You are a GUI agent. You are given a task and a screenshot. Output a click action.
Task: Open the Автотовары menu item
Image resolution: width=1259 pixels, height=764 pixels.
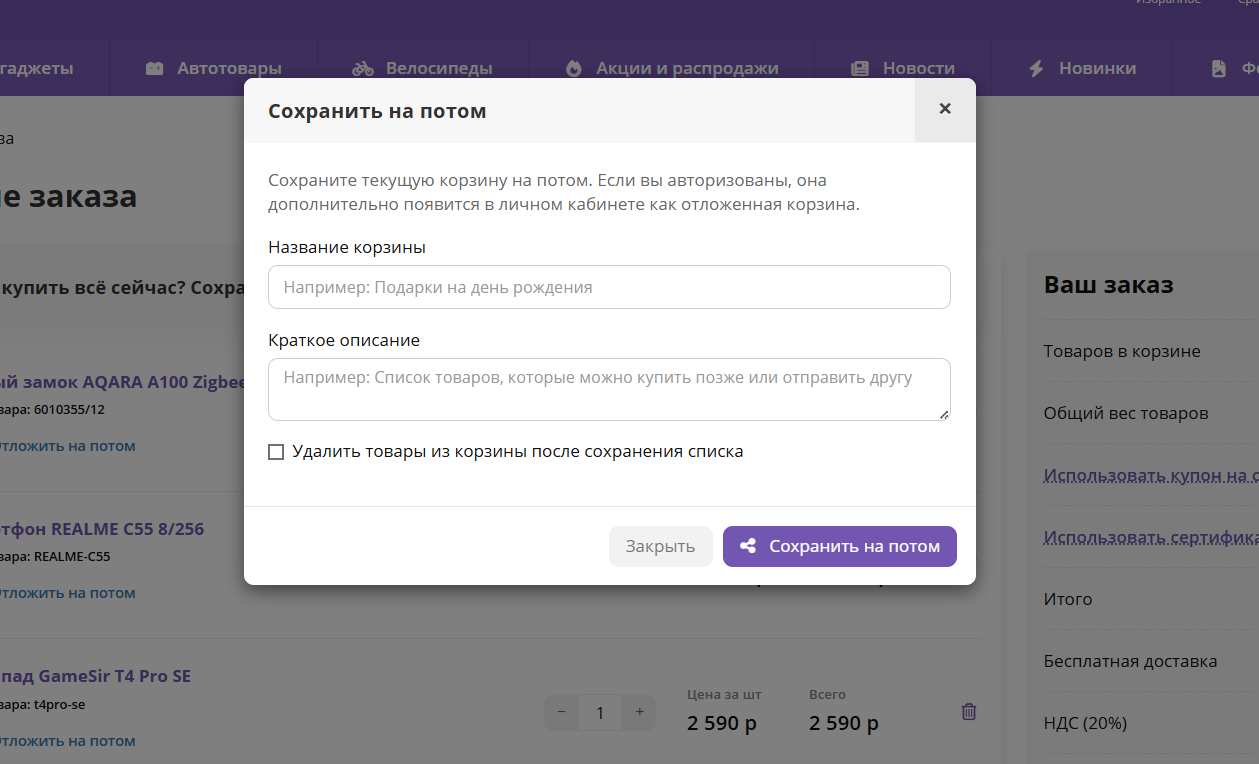[228, 69]
